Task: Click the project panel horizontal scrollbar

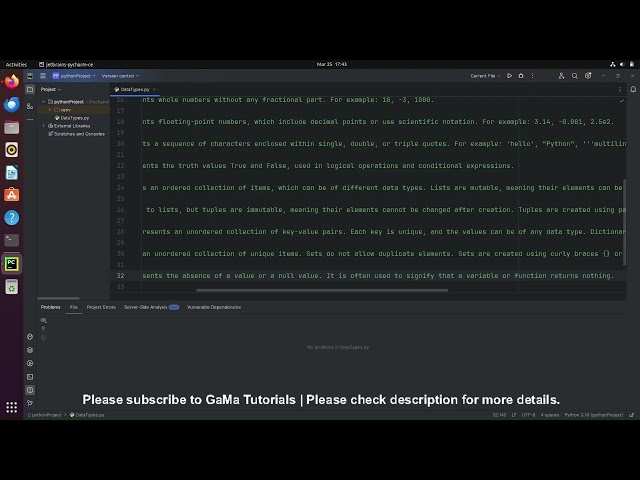Action: [x=58, y=298]
